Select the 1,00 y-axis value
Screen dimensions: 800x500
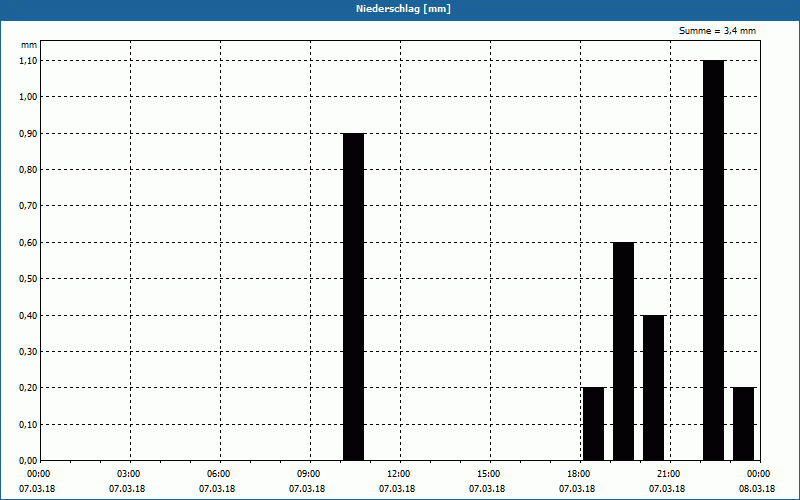28,97
